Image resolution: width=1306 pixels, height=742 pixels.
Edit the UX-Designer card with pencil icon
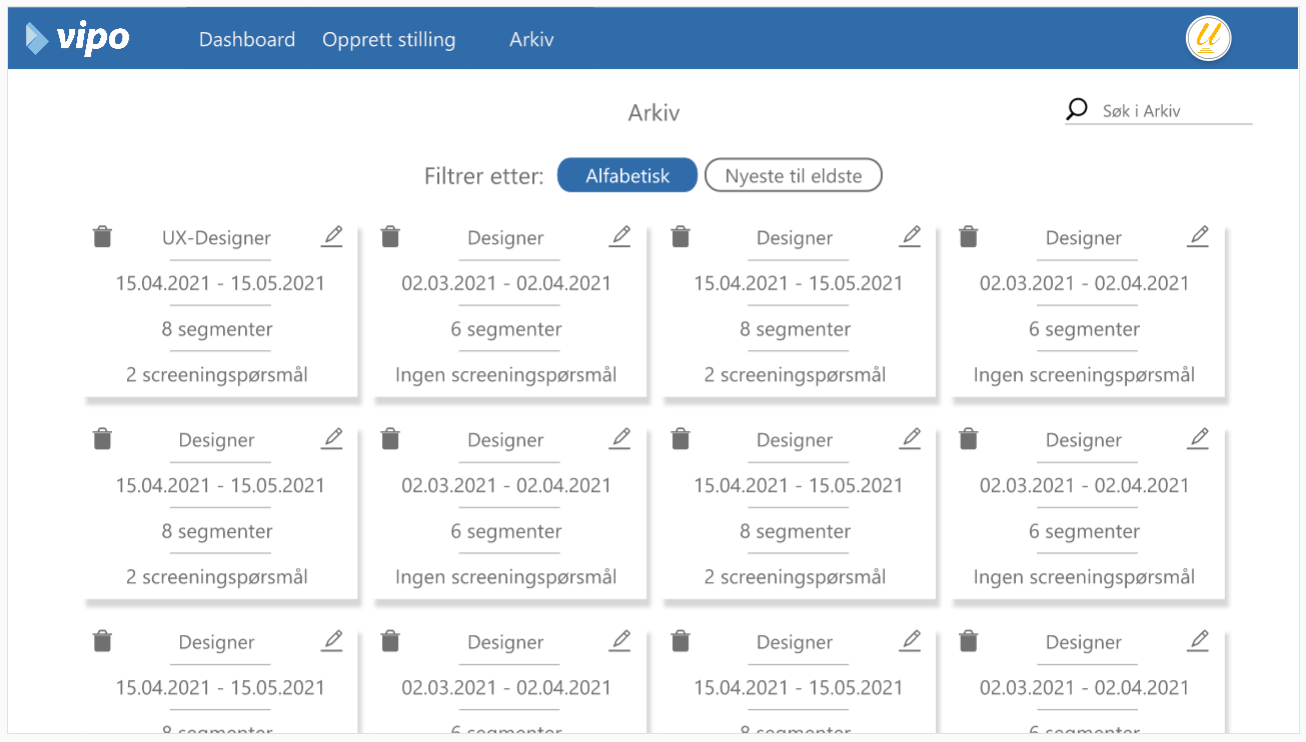[332, 237]
